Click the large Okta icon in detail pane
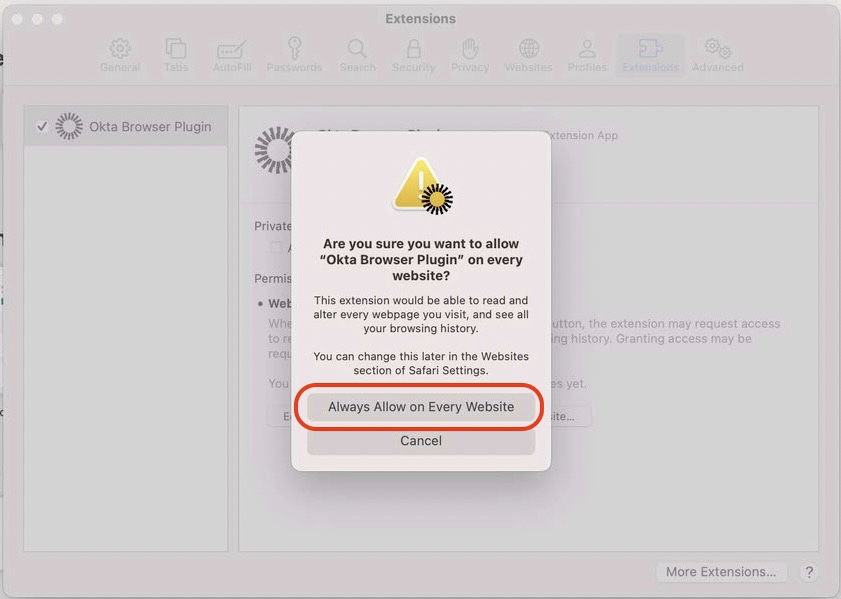The height and width of the screenshot is (599, 841). [273, 150]
